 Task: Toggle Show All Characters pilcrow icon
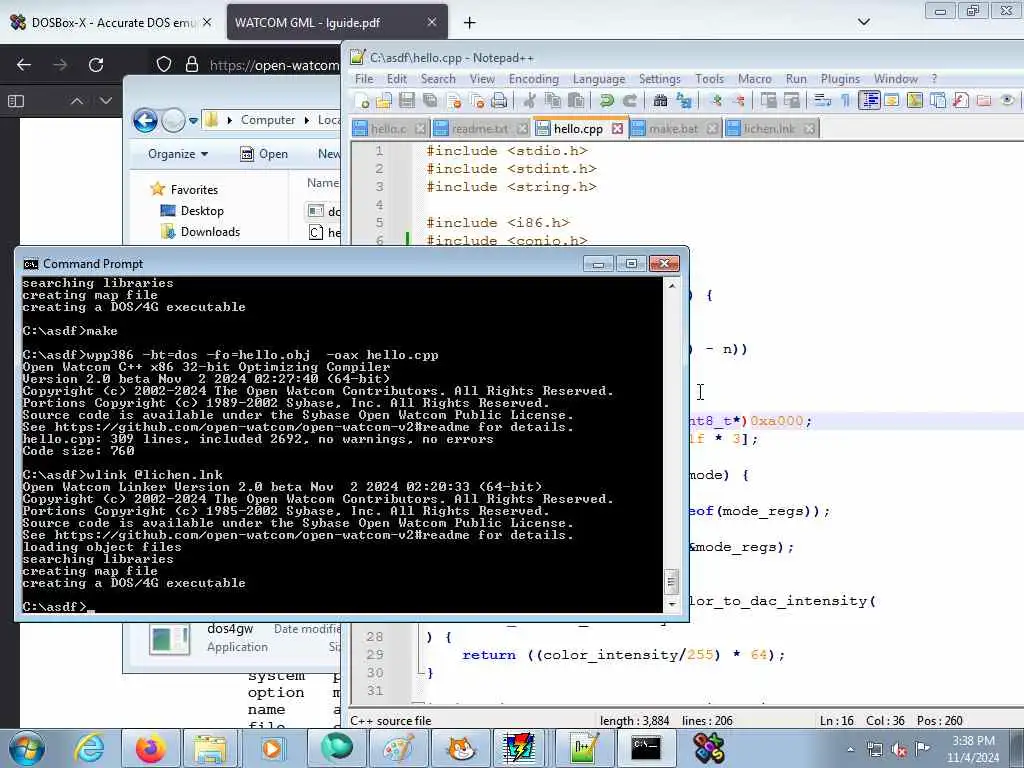(x=845, y=100)
